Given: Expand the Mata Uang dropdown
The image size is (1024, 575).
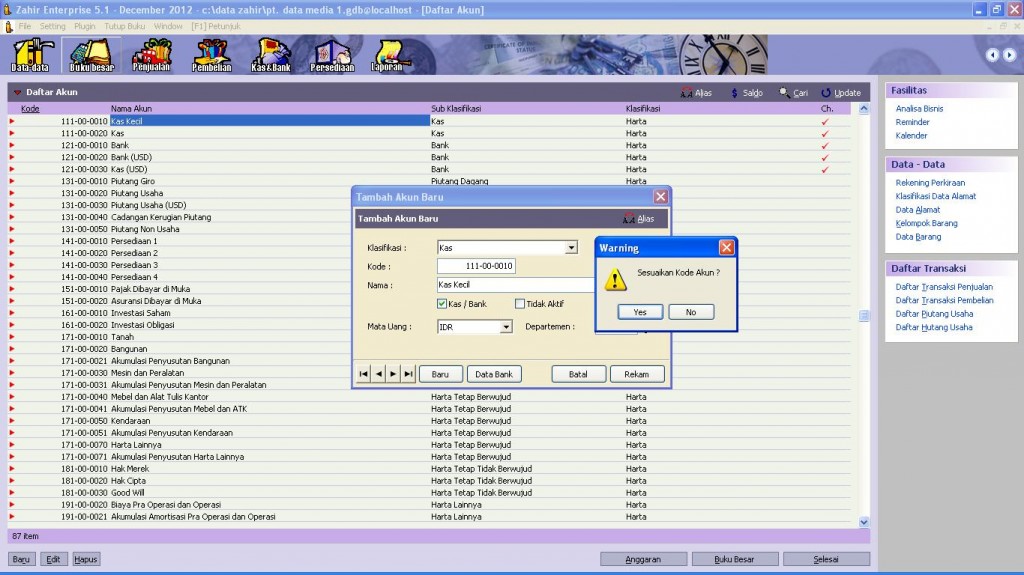Looking at the screenshot, I should tap(506, 327).
